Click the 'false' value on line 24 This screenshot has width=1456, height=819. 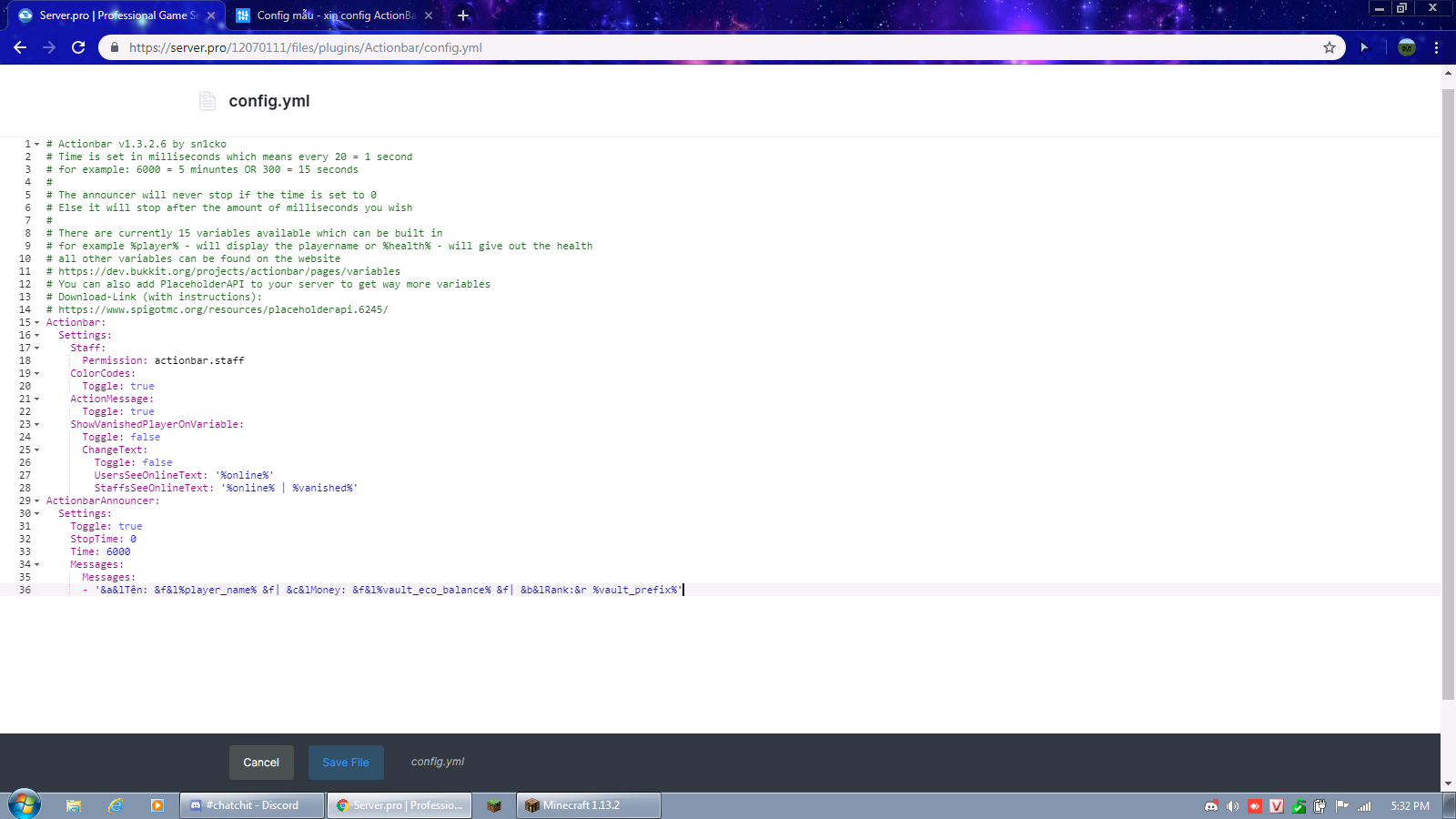point(146,438)
